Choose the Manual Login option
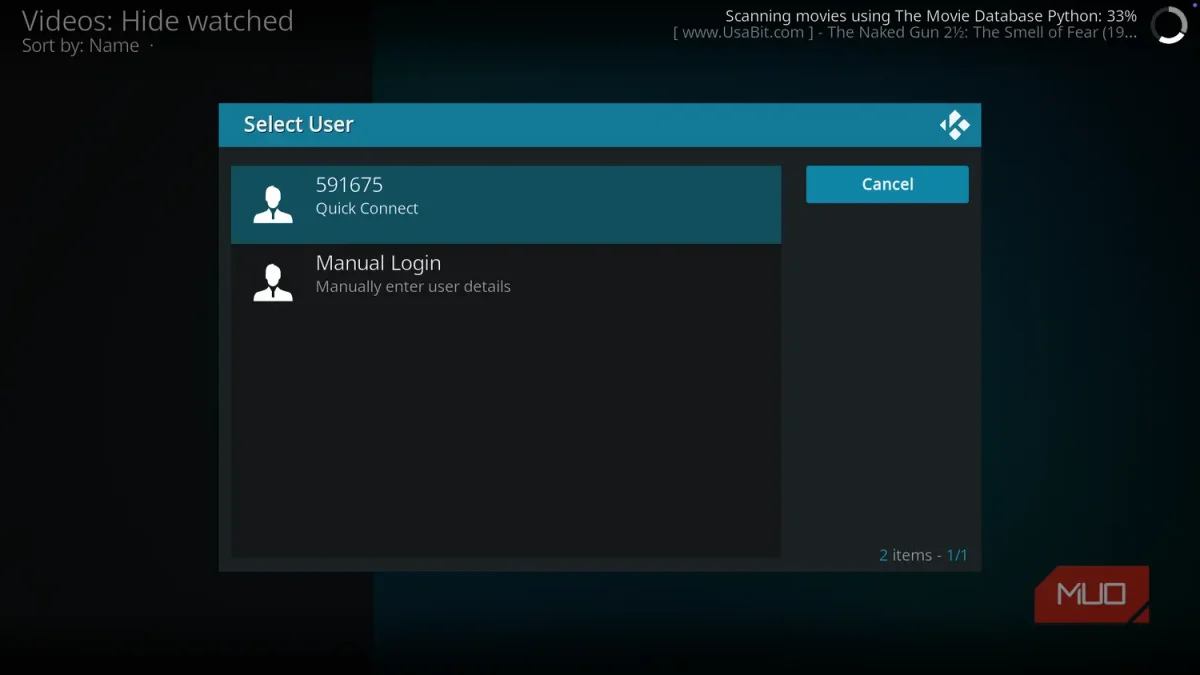Image resolution: width=1200 pixels, height=675 pixels. click(505, 282)
